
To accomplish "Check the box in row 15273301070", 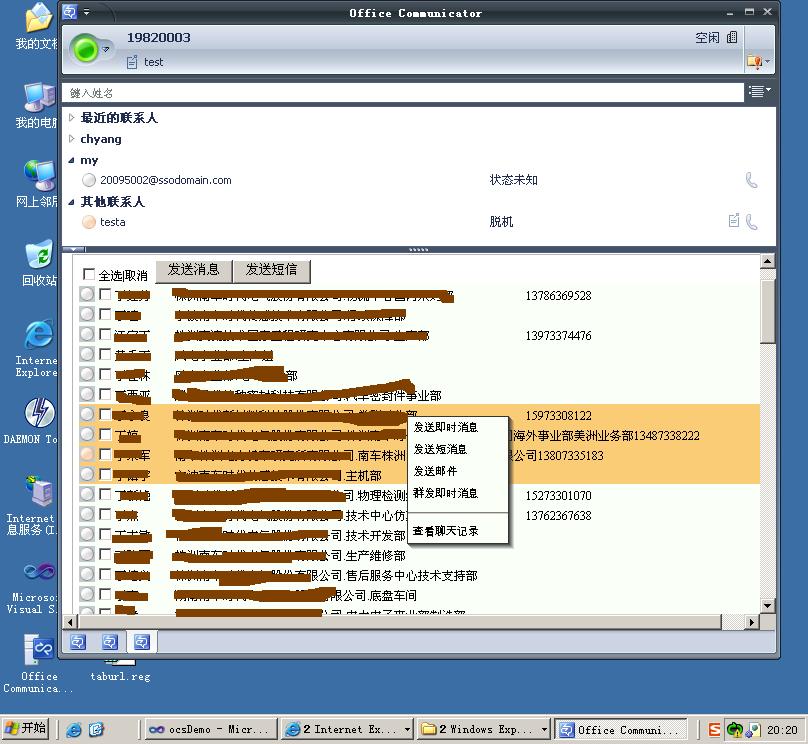I will [x=105, y=494].
